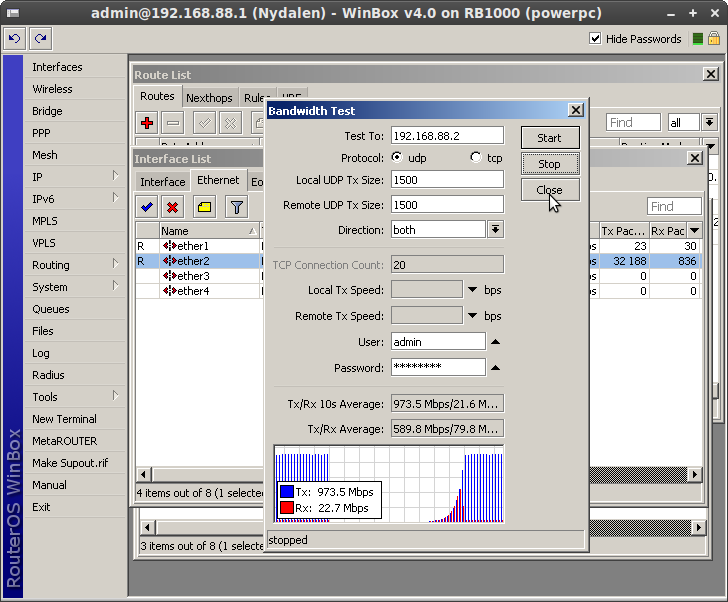This screenshot has width=728, height=602.
Task: Open the Queues menu
Action: pos(51,309)
